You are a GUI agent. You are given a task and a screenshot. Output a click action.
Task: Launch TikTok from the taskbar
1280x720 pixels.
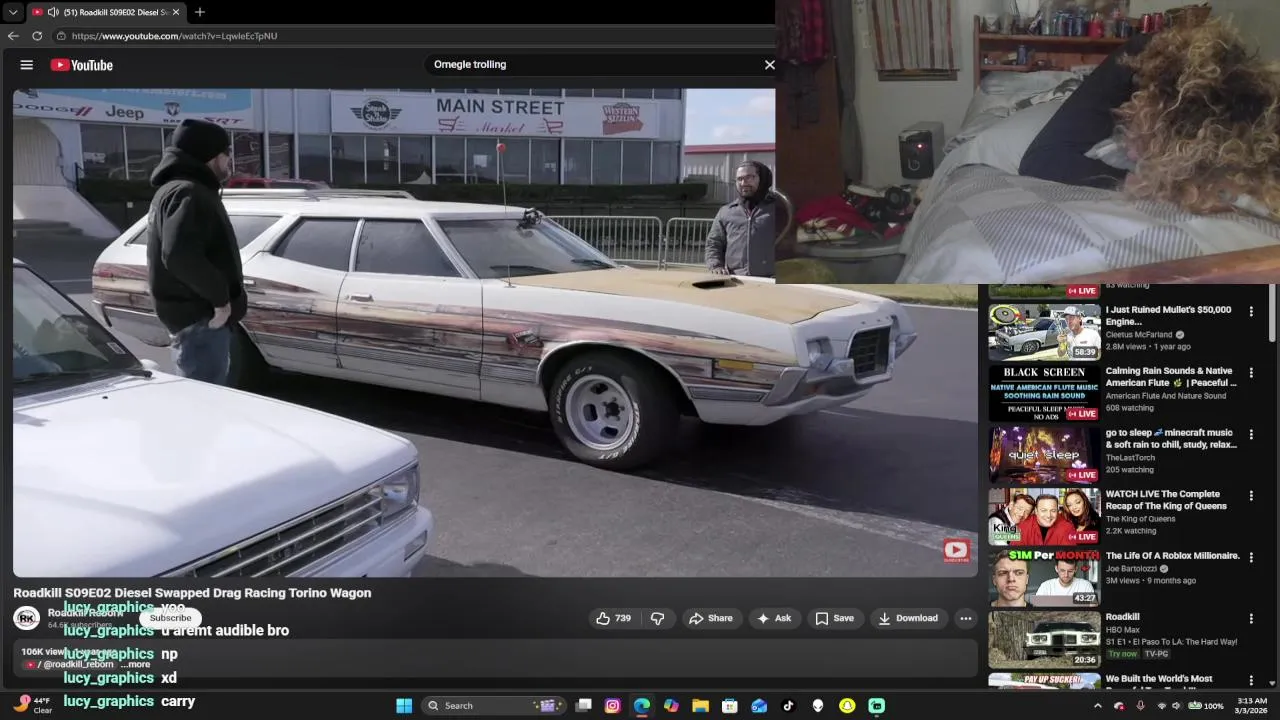coord(789,705)
